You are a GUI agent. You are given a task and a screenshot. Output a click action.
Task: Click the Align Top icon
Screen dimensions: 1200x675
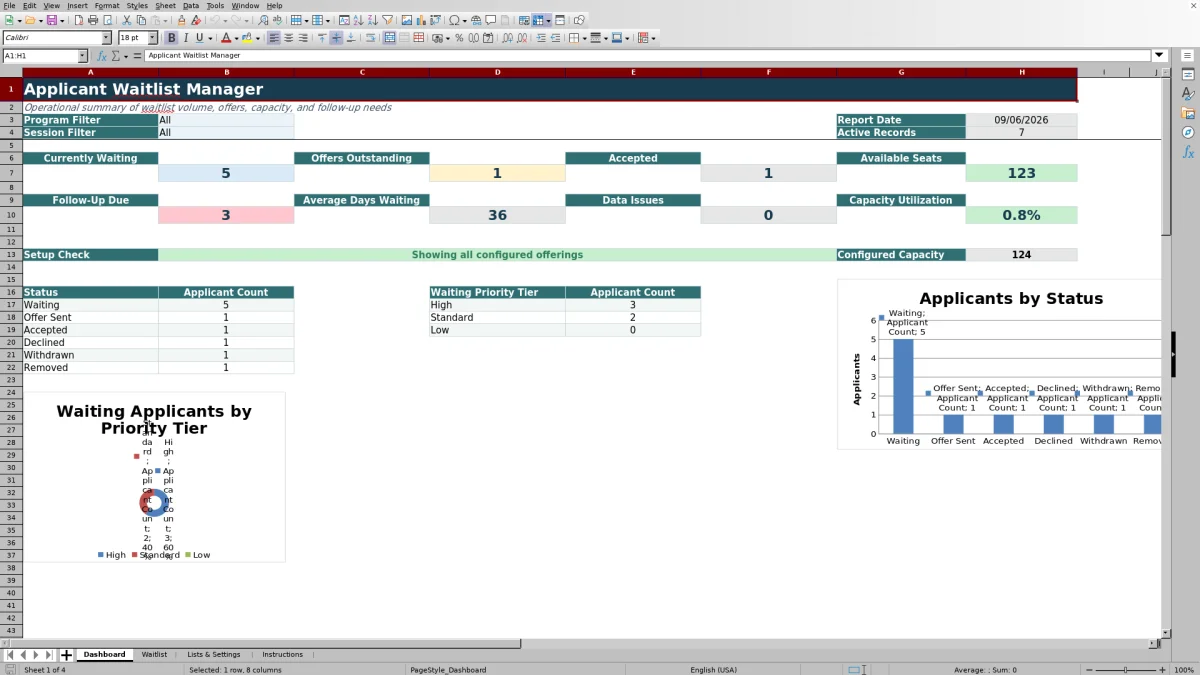[321, 38]
